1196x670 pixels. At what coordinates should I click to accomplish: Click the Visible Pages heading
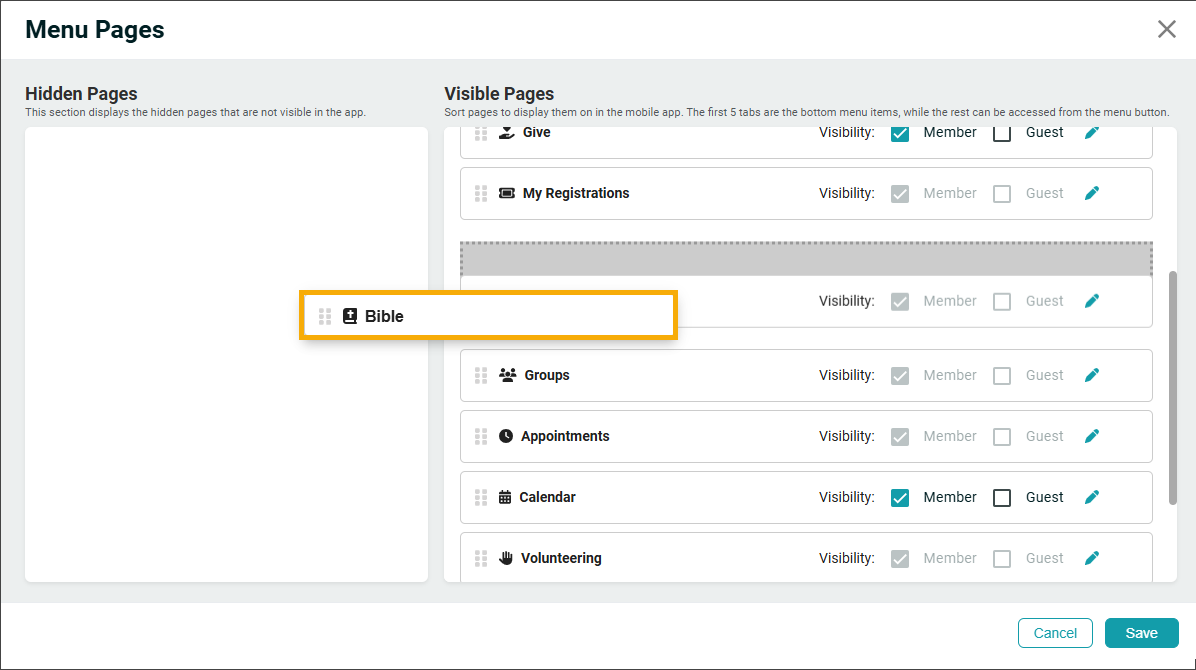click(499, 94)
